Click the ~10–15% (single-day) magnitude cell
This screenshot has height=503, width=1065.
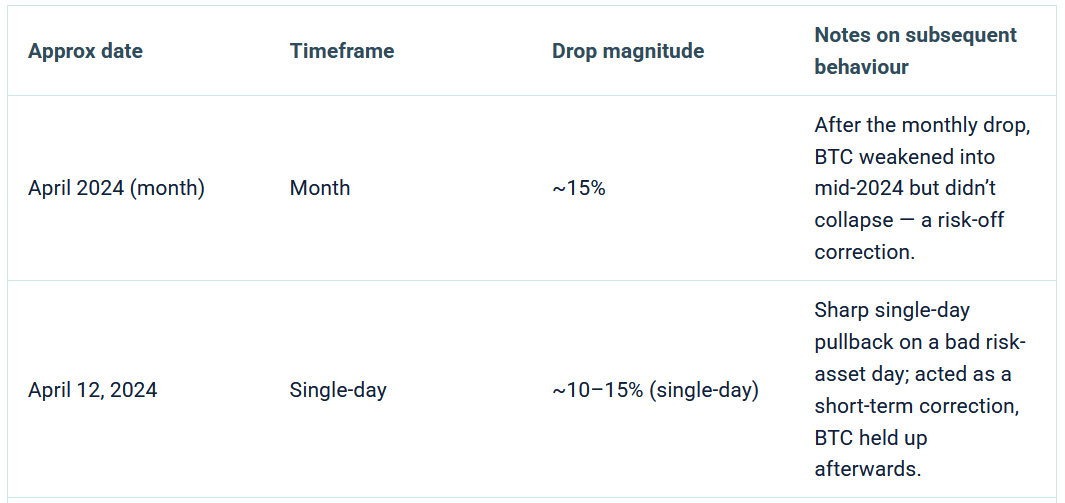(x=655, y=390)
